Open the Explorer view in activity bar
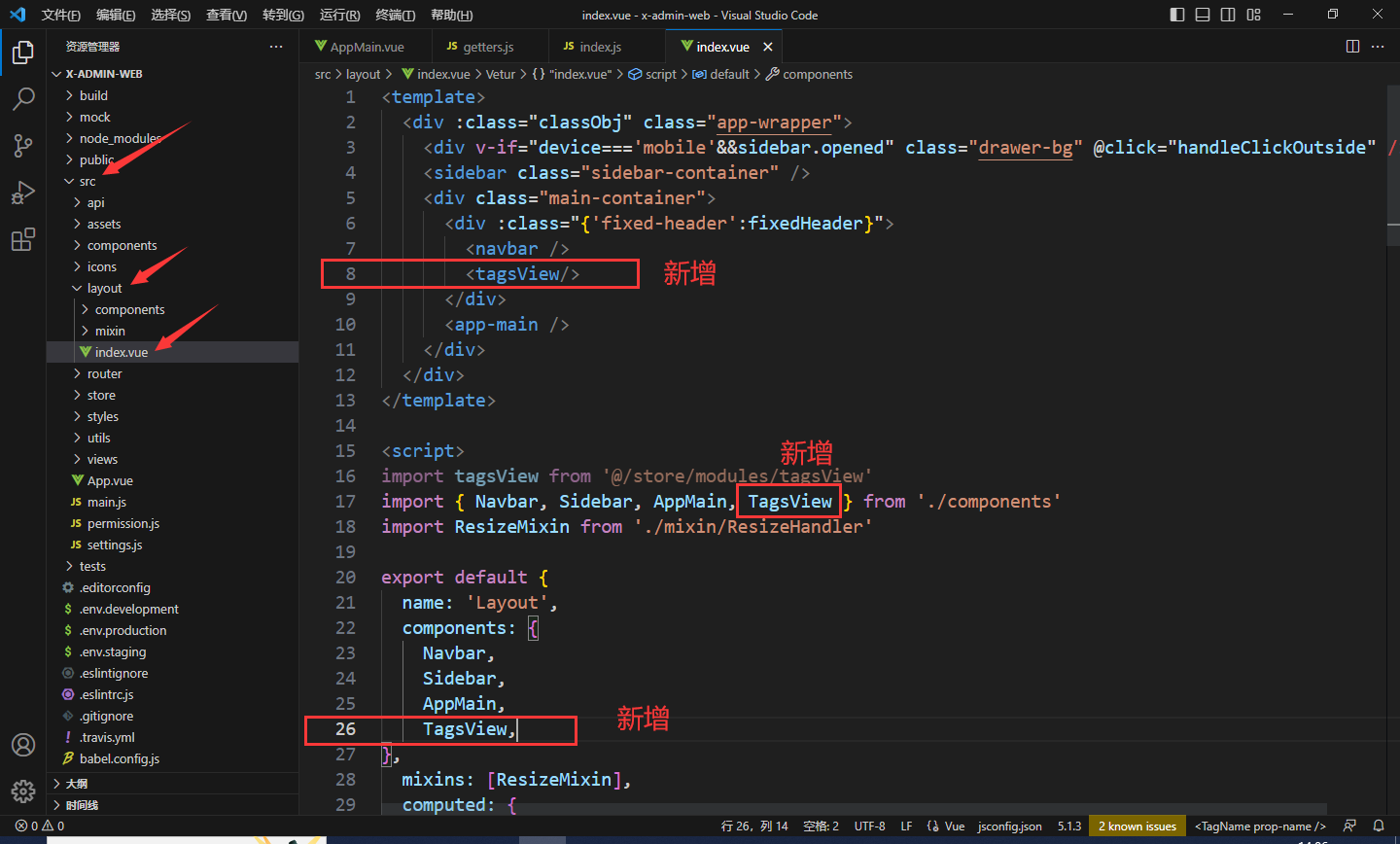Image resolution: width=1400 pixels, height=844 pixels. point(23,53)
